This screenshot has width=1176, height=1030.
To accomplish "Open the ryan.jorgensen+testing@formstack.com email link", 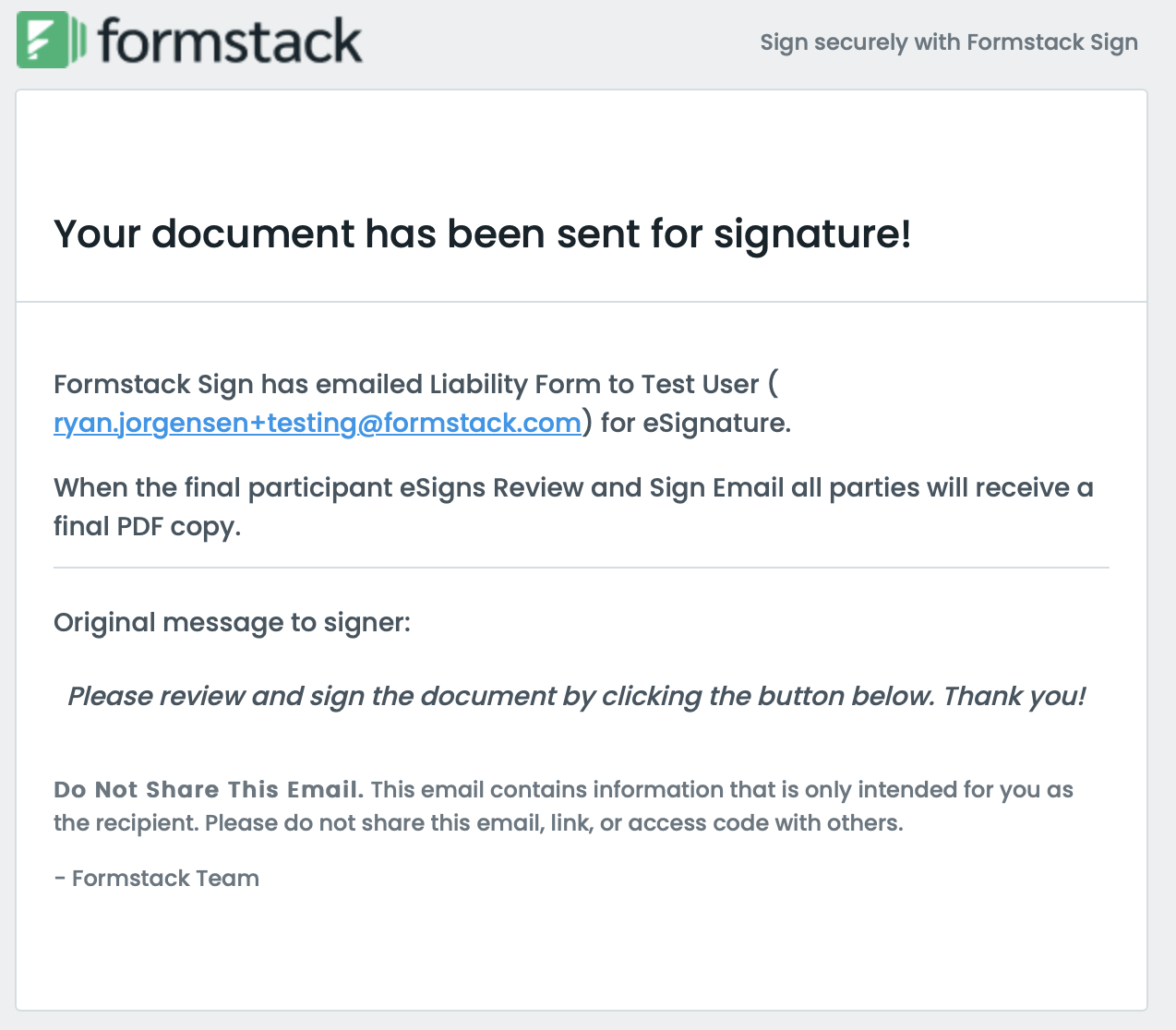I will click(x=317, y=423).
